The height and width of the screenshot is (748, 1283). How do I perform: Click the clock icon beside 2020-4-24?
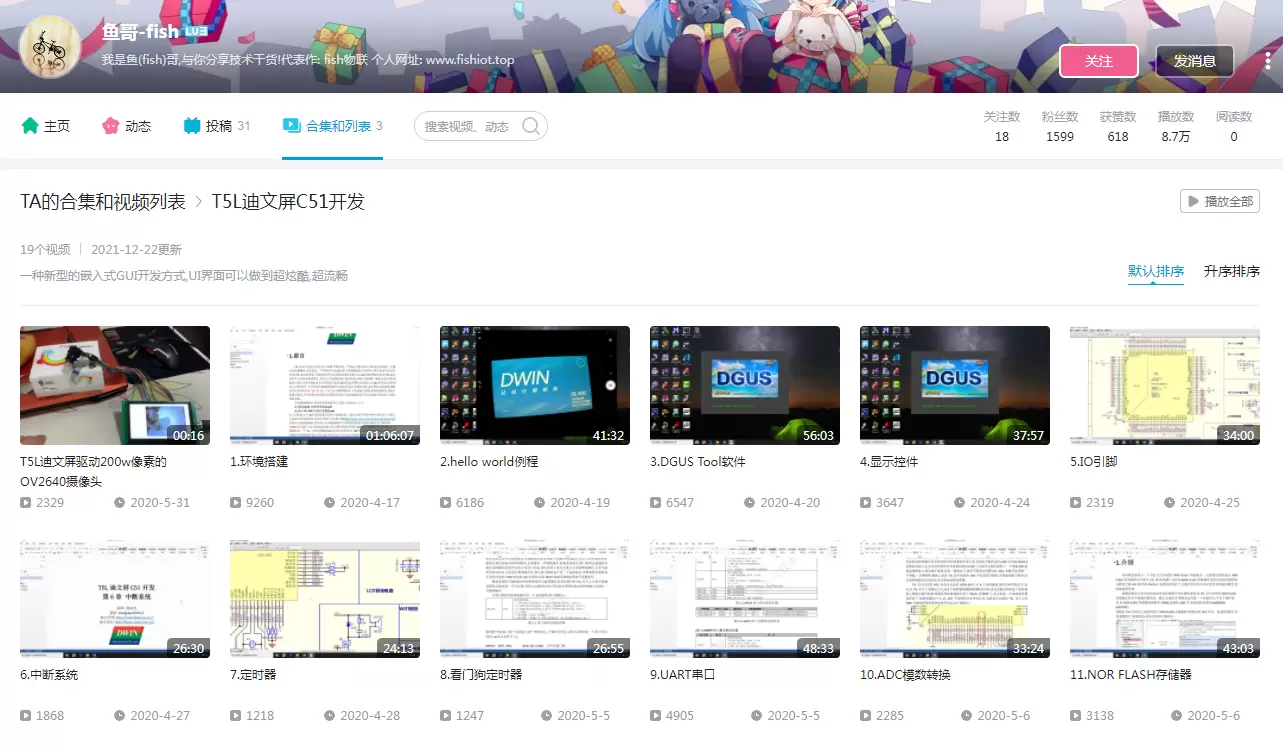pyautogui.click(x=960, y=503)
